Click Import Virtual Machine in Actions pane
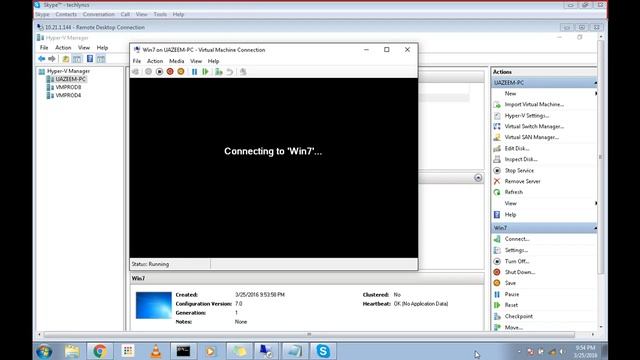The height and width of the screenshot is (360, 640). [534, 104]
